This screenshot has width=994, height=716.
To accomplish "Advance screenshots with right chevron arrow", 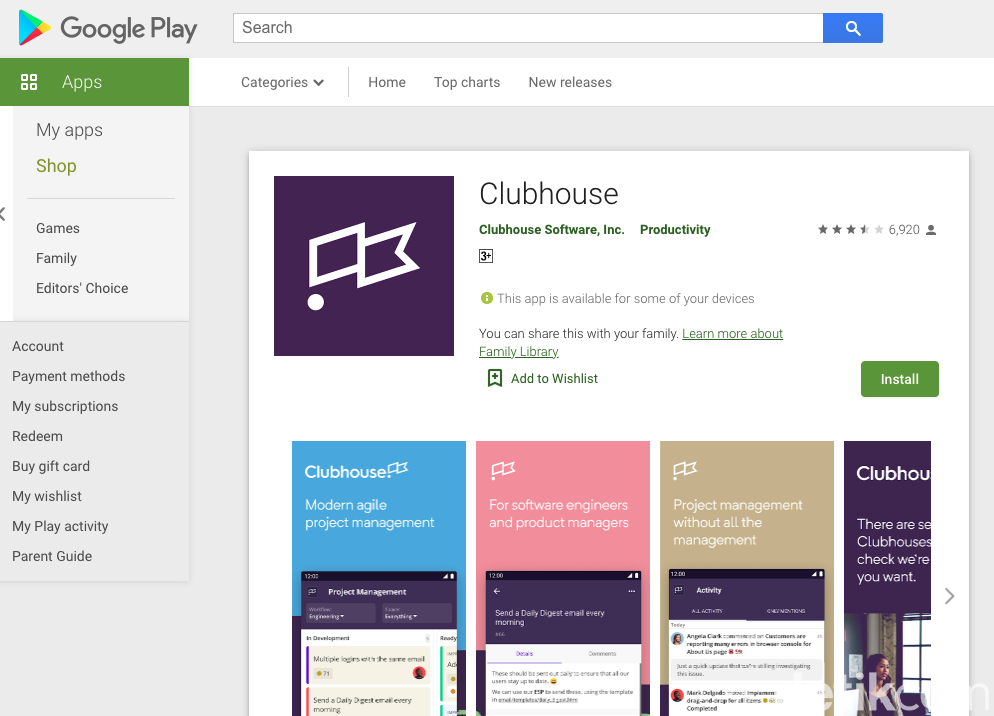I will coord(949,596).
